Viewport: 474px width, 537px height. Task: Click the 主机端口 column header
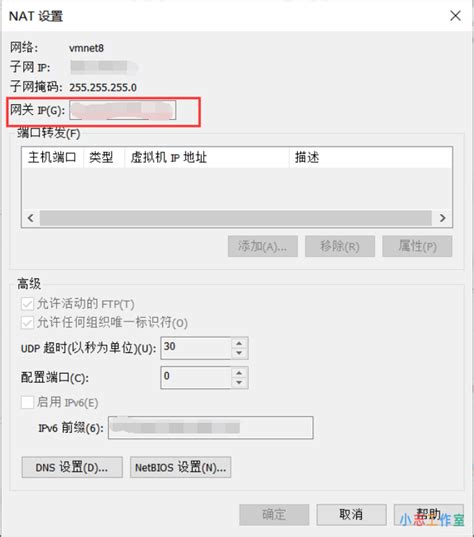click(53, 158)
